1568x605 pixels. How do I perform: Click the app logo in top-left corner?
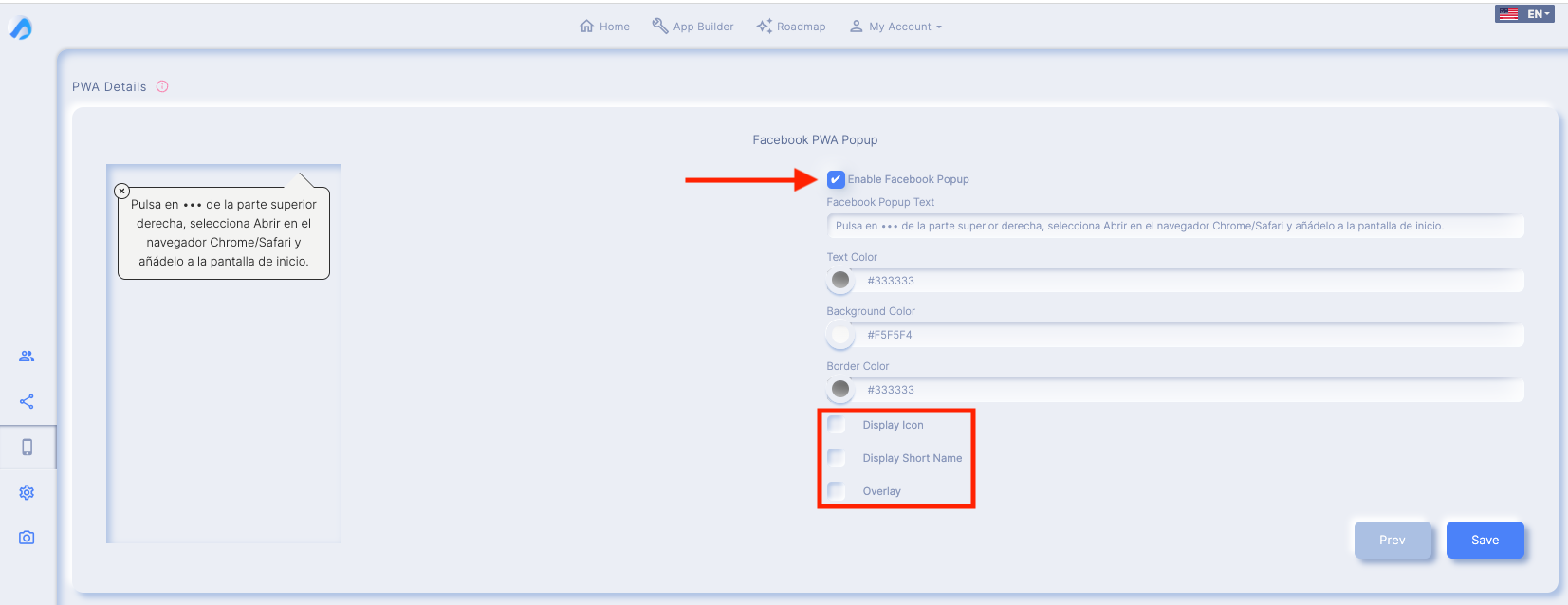pos(21,28)
